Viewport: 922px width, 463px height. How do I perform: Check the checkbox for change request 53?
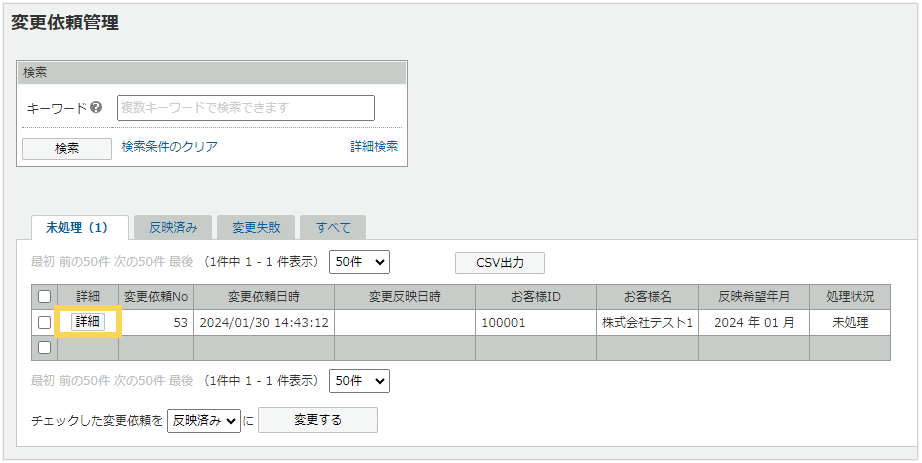coord(44,322)
